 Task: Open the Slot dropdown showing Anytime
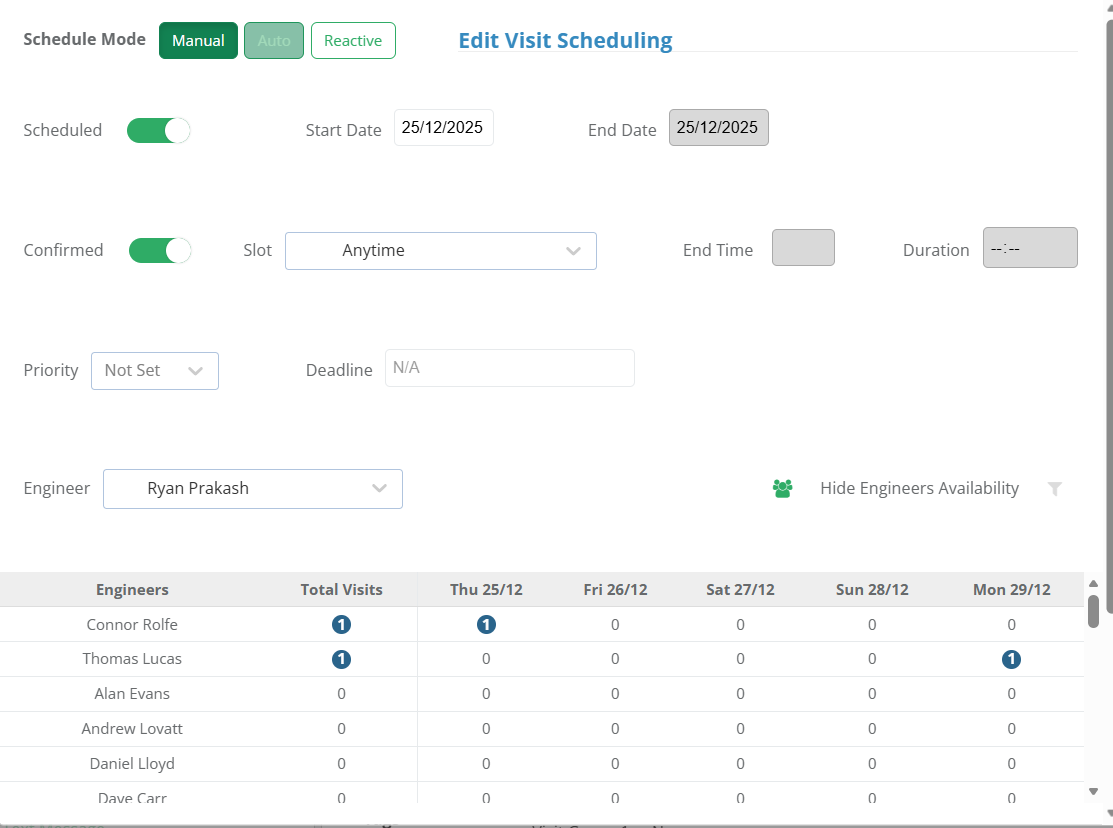pos(441,251)
